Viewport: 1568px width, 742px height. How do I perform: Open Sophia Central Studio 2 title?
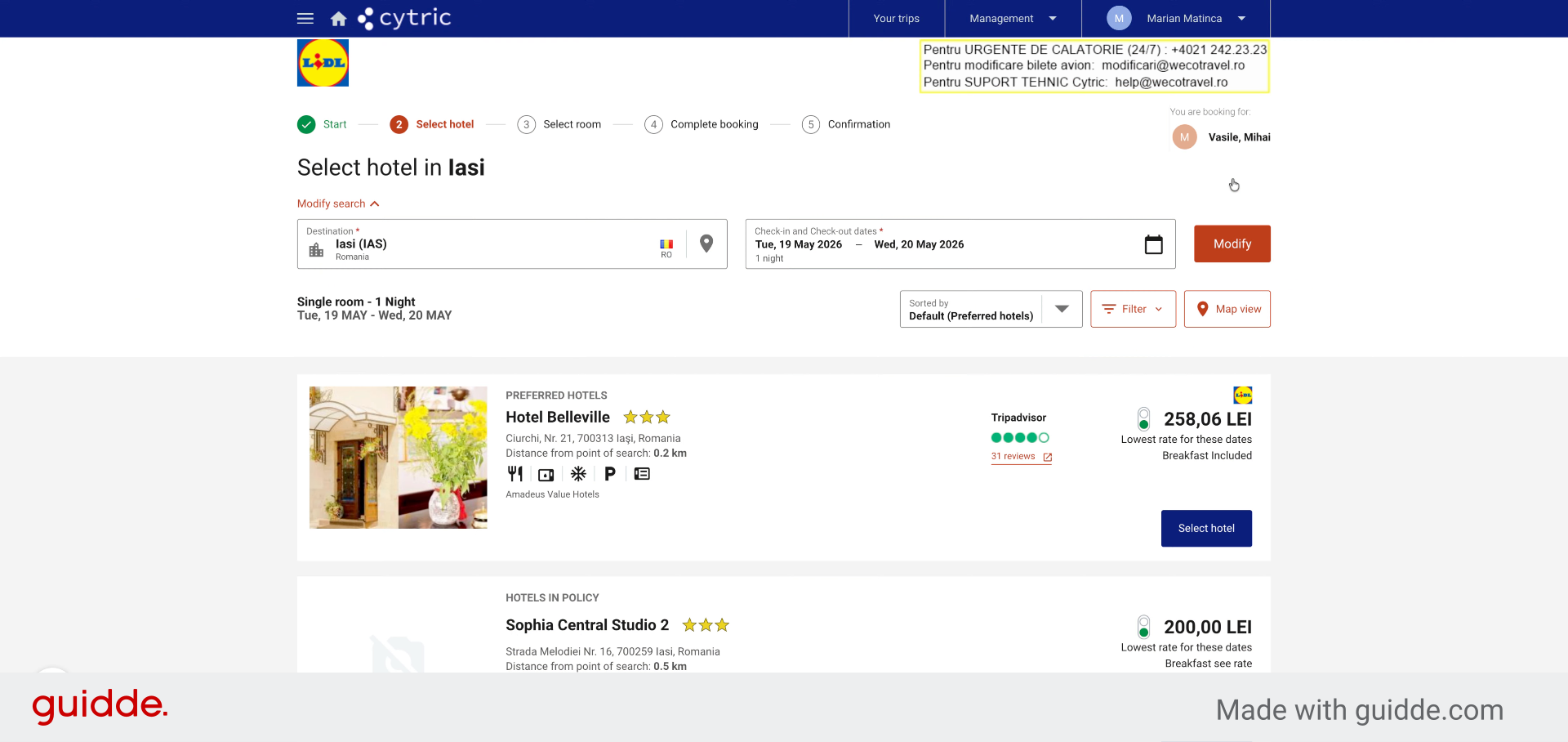[587, 625]
